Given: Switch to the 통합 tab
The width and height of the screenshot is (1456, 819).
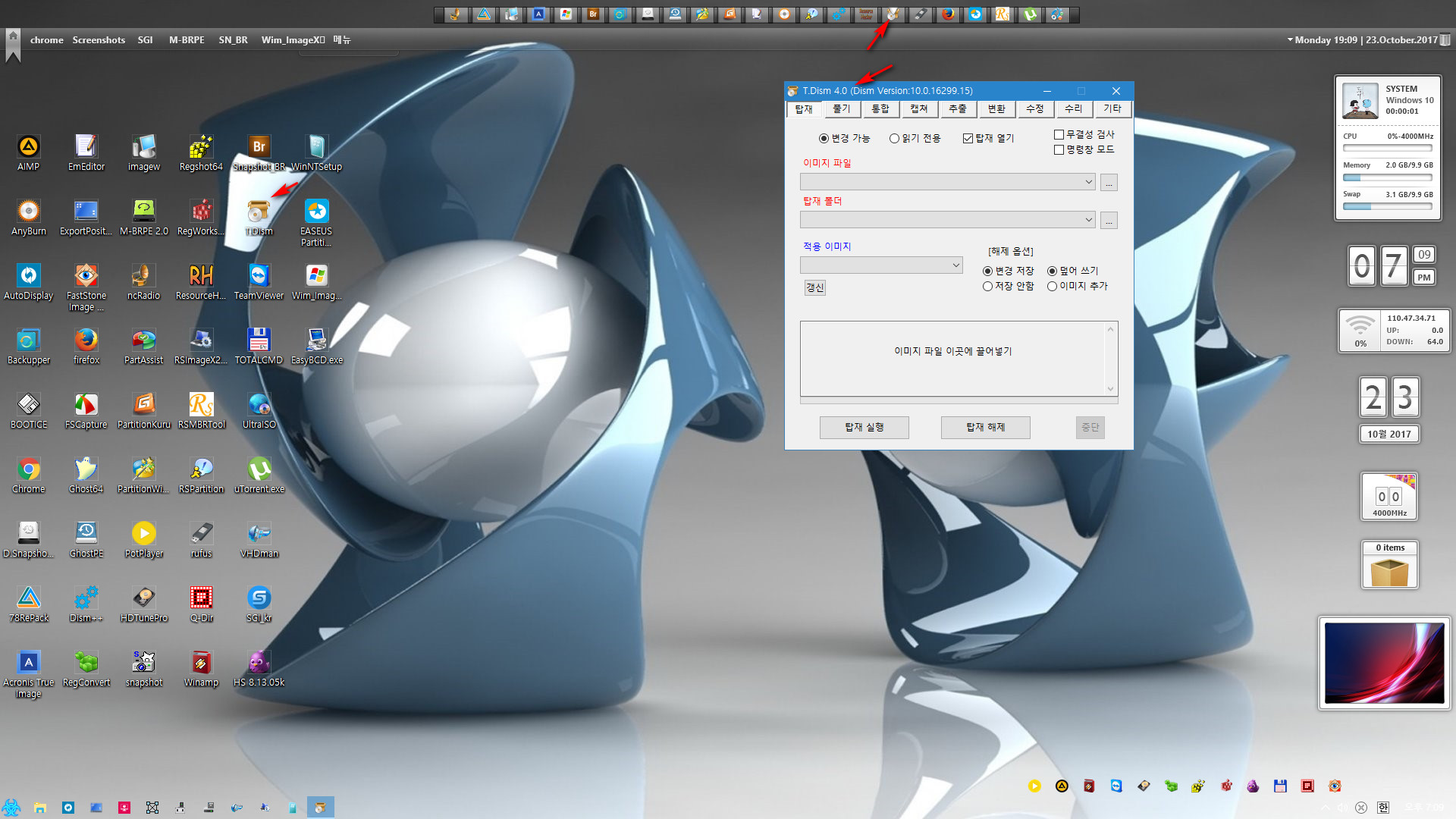Looking at the screenshot, I should click(880, 109).
